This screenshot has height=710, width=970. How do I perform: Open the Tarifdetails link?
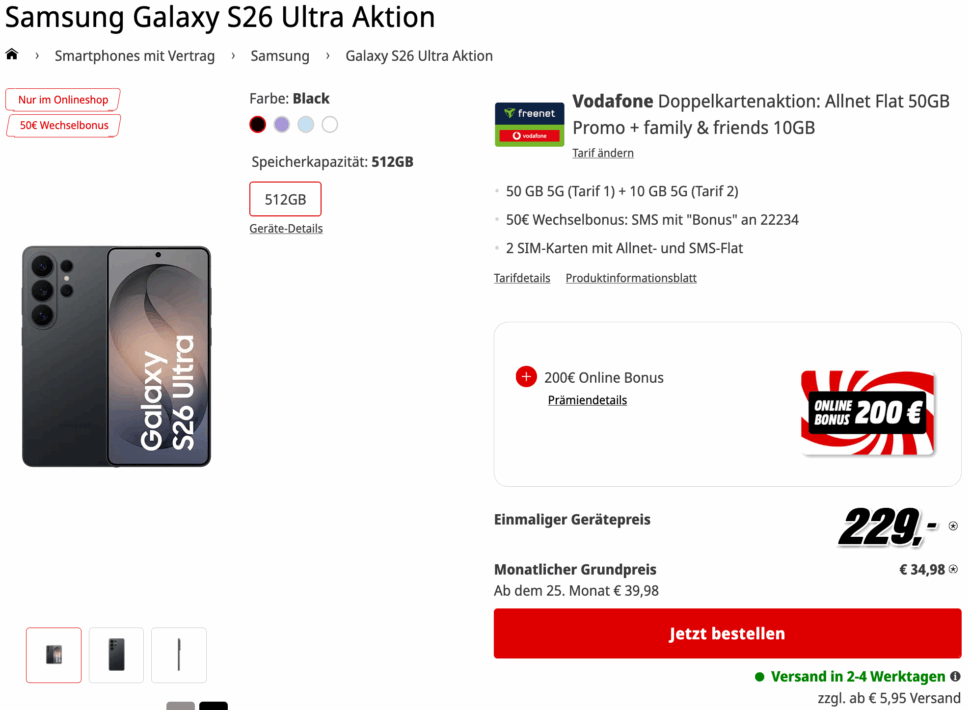coord(521,277)
